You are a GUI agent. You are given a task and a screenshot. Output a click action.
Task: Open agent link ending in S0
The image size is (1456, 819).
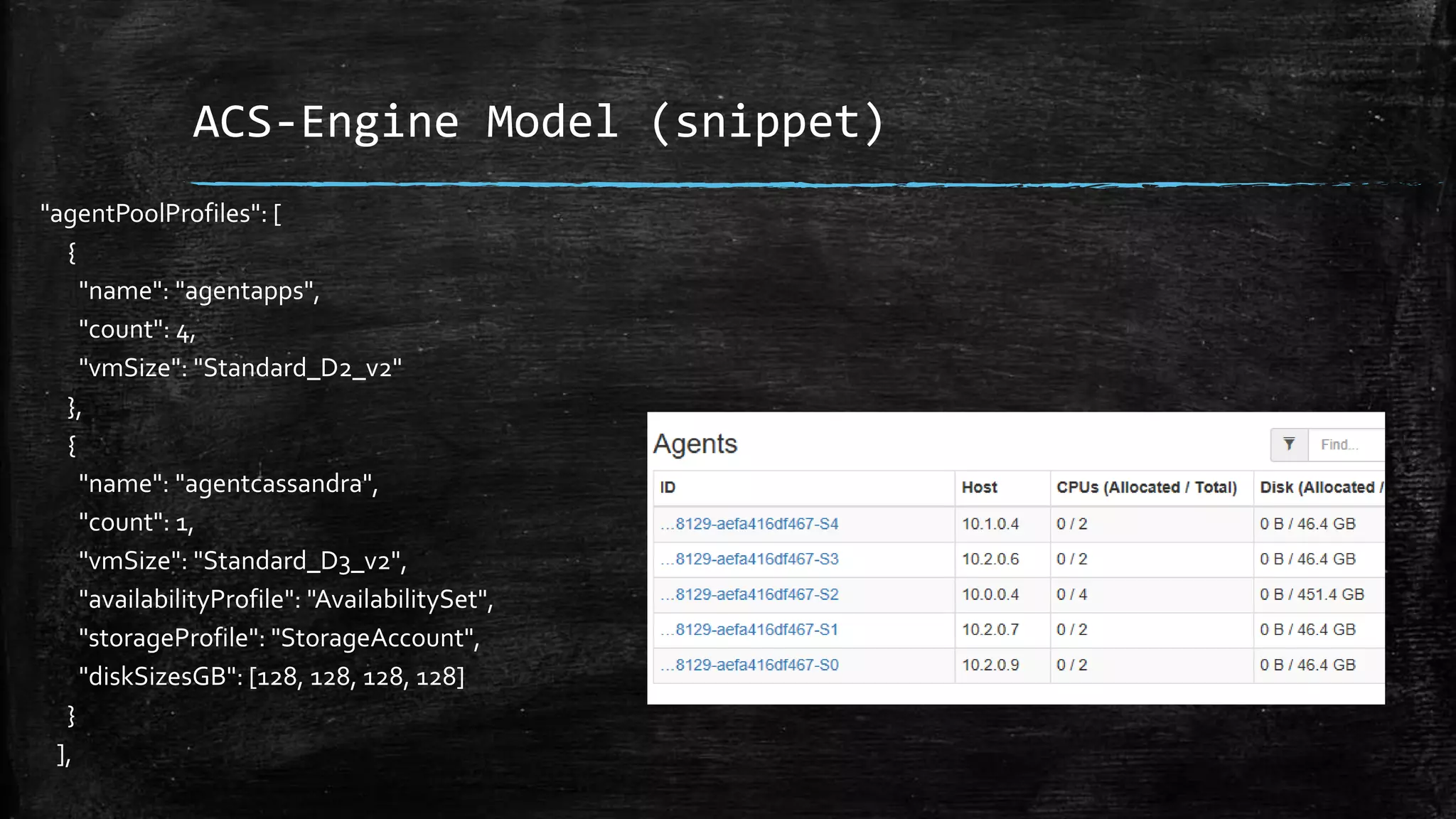(x=749, y=665)
